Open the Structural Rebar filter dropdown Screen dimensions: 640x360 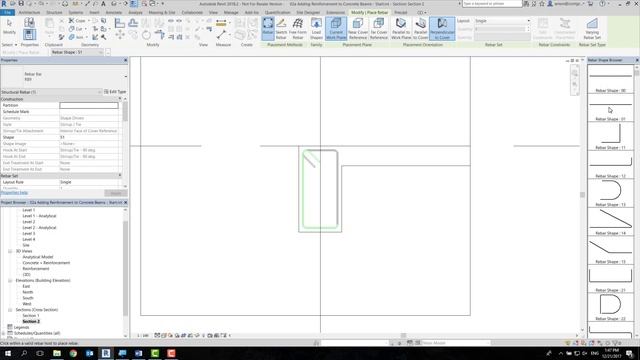51,92
